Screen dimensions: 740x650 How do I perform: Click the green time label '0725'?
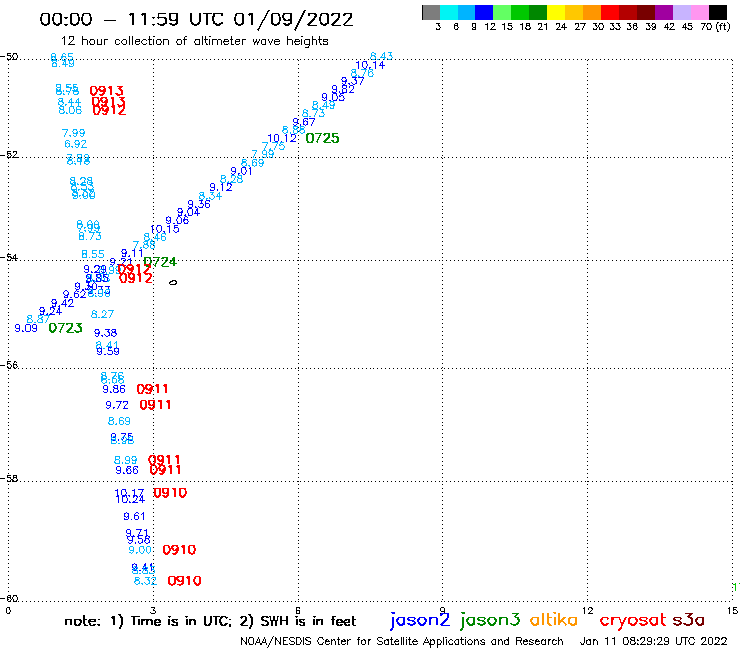point(322,138)
